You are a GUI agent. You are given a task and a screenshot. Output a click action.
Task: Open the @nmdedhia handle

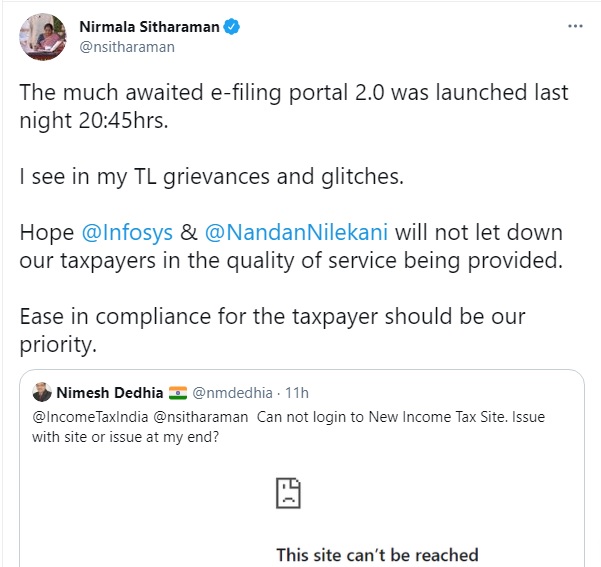(x=235, y=391)
